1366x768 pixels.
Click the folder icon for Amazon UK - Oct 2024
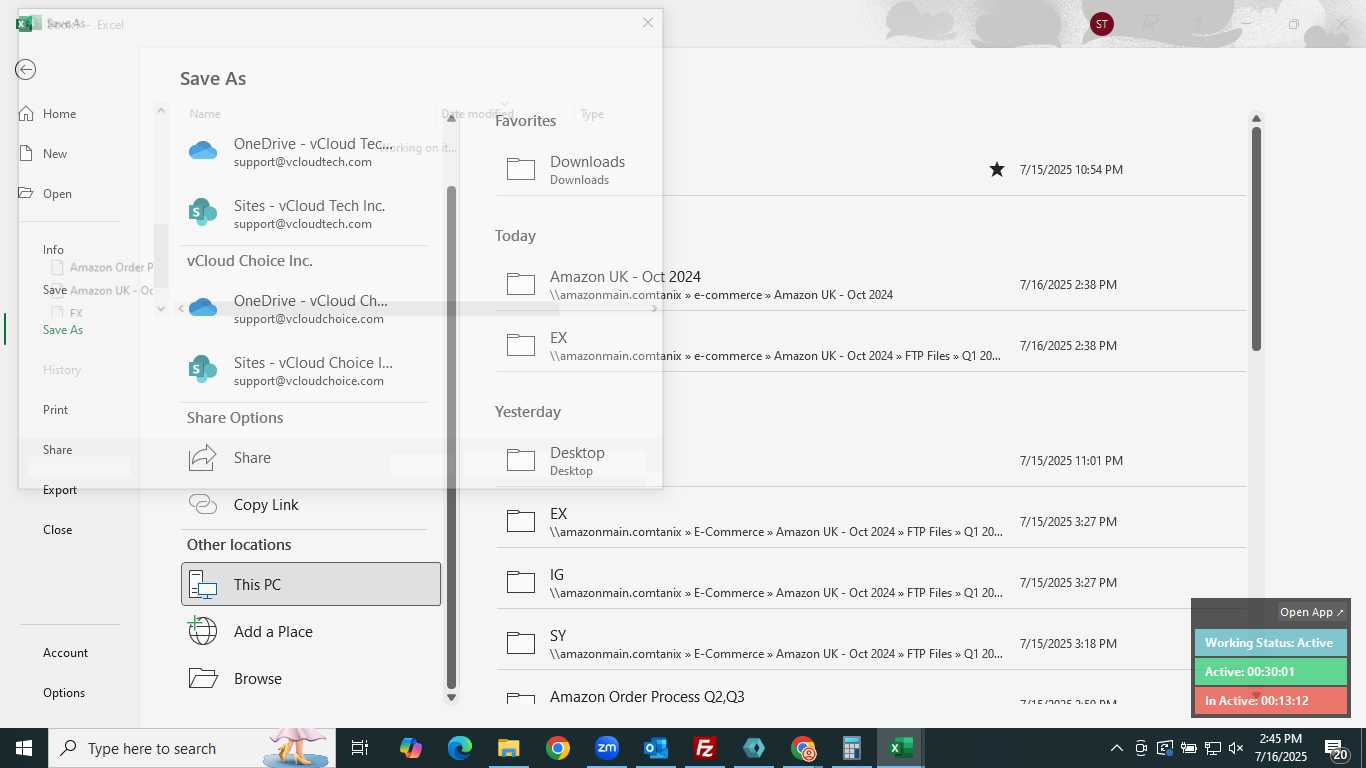[x=521, y=284]
